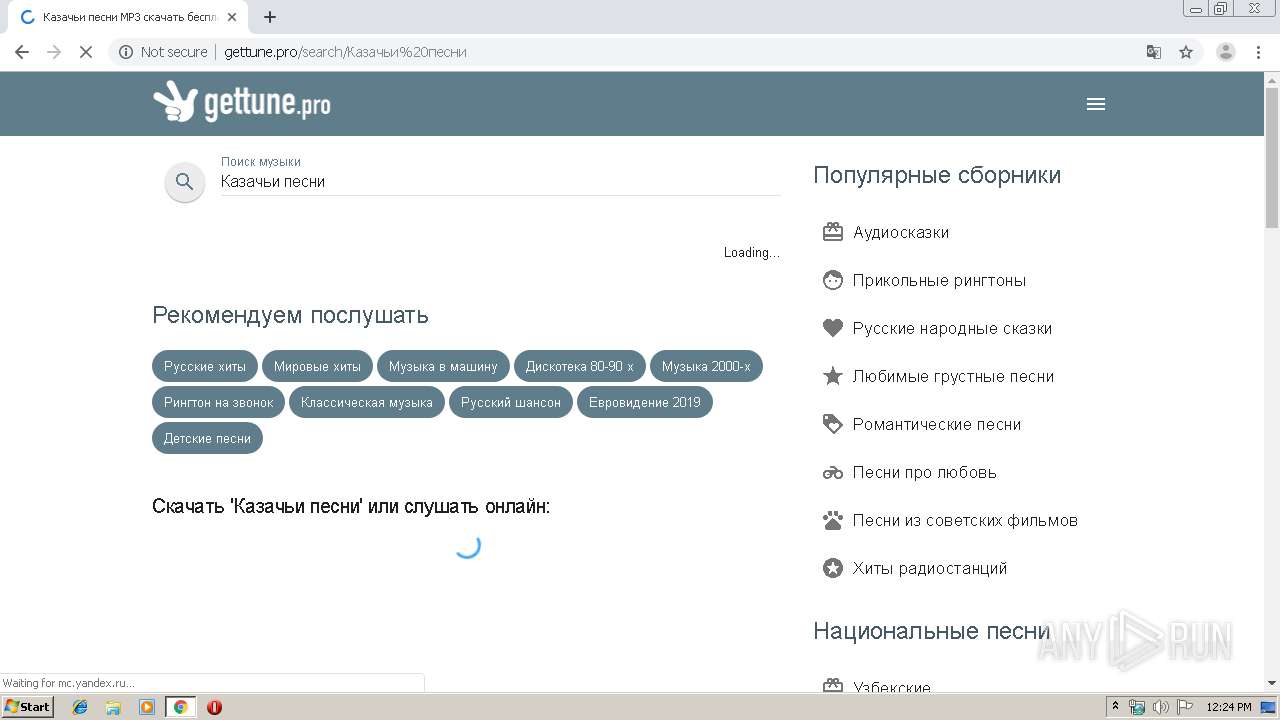Viewport: 1280px width, 720px height.
Task: Click the scrollbar down arrow
Action: [x=1272, y=683]
